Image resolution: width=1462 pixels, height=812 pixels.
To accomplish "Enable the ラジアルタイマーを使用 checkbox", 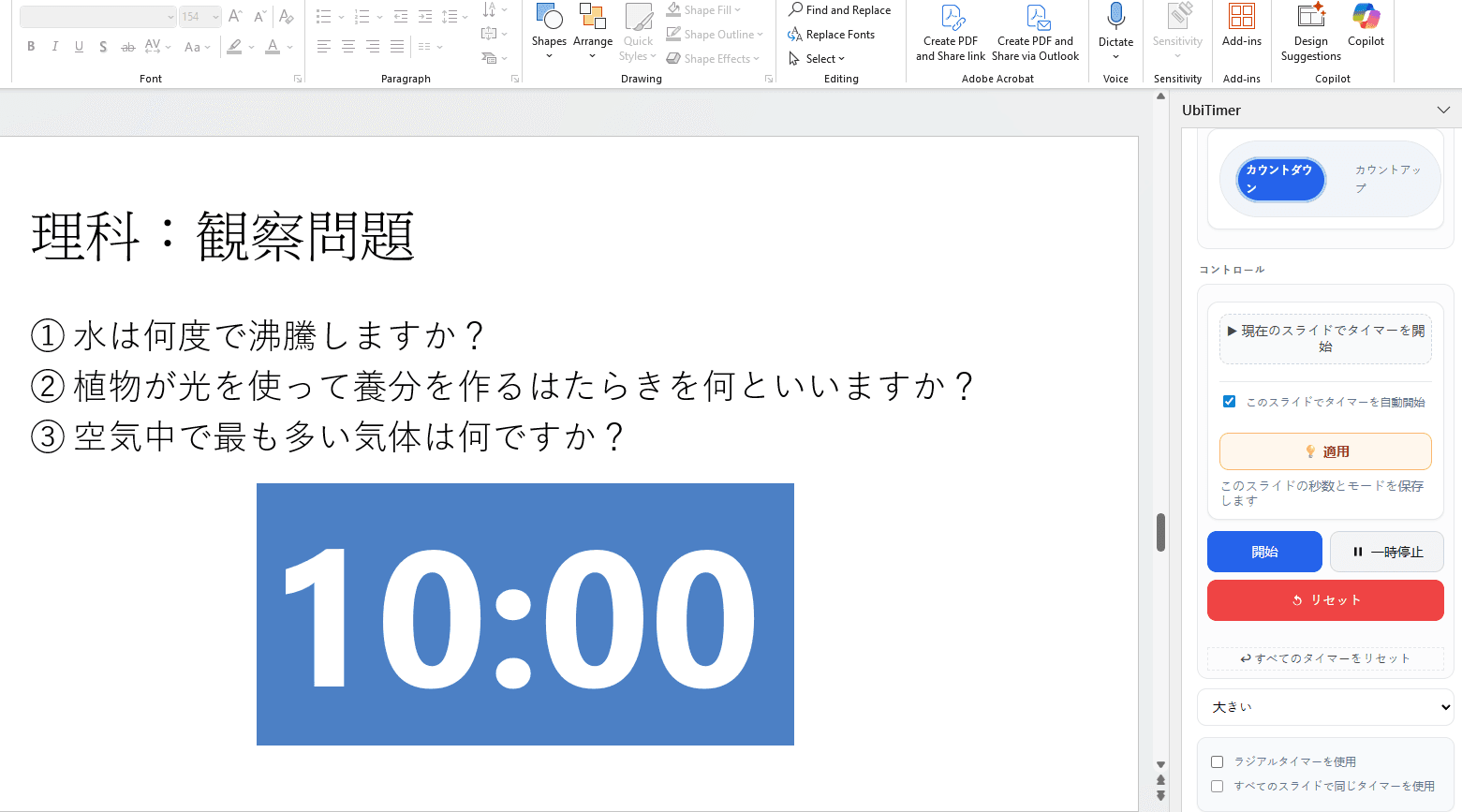I will tap(1217, 761).
